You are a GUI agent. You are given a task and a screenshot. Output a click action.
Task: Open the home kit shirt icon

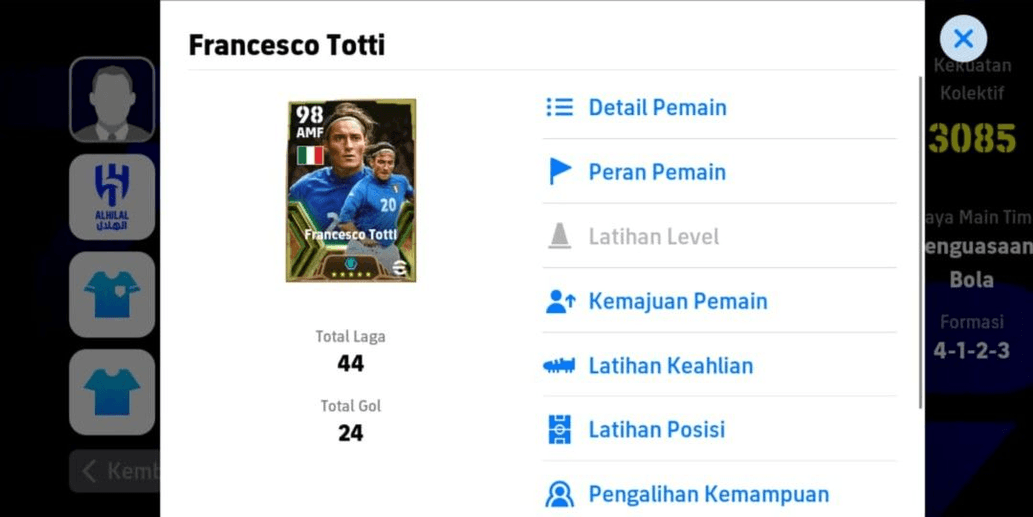(x=112, y=294)
